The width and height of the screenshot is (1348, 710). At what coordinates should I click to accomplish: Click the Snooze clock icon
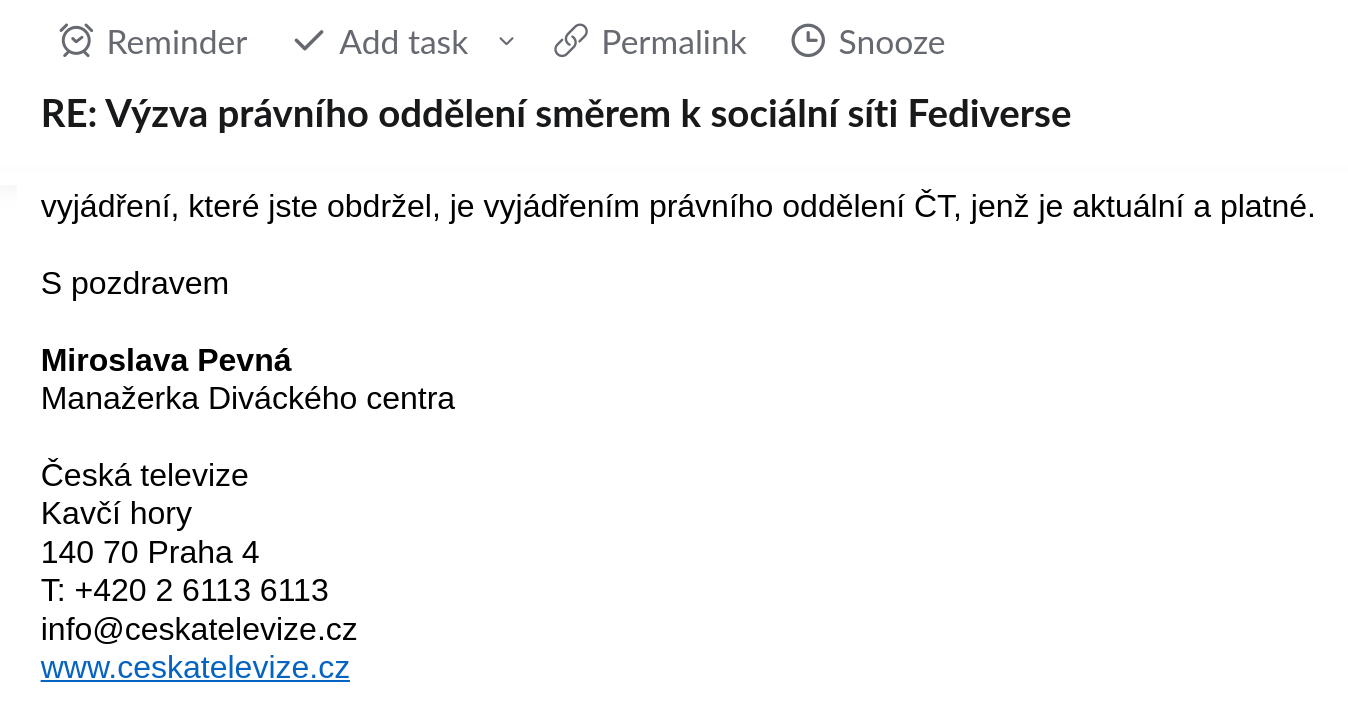pos(808,41)
